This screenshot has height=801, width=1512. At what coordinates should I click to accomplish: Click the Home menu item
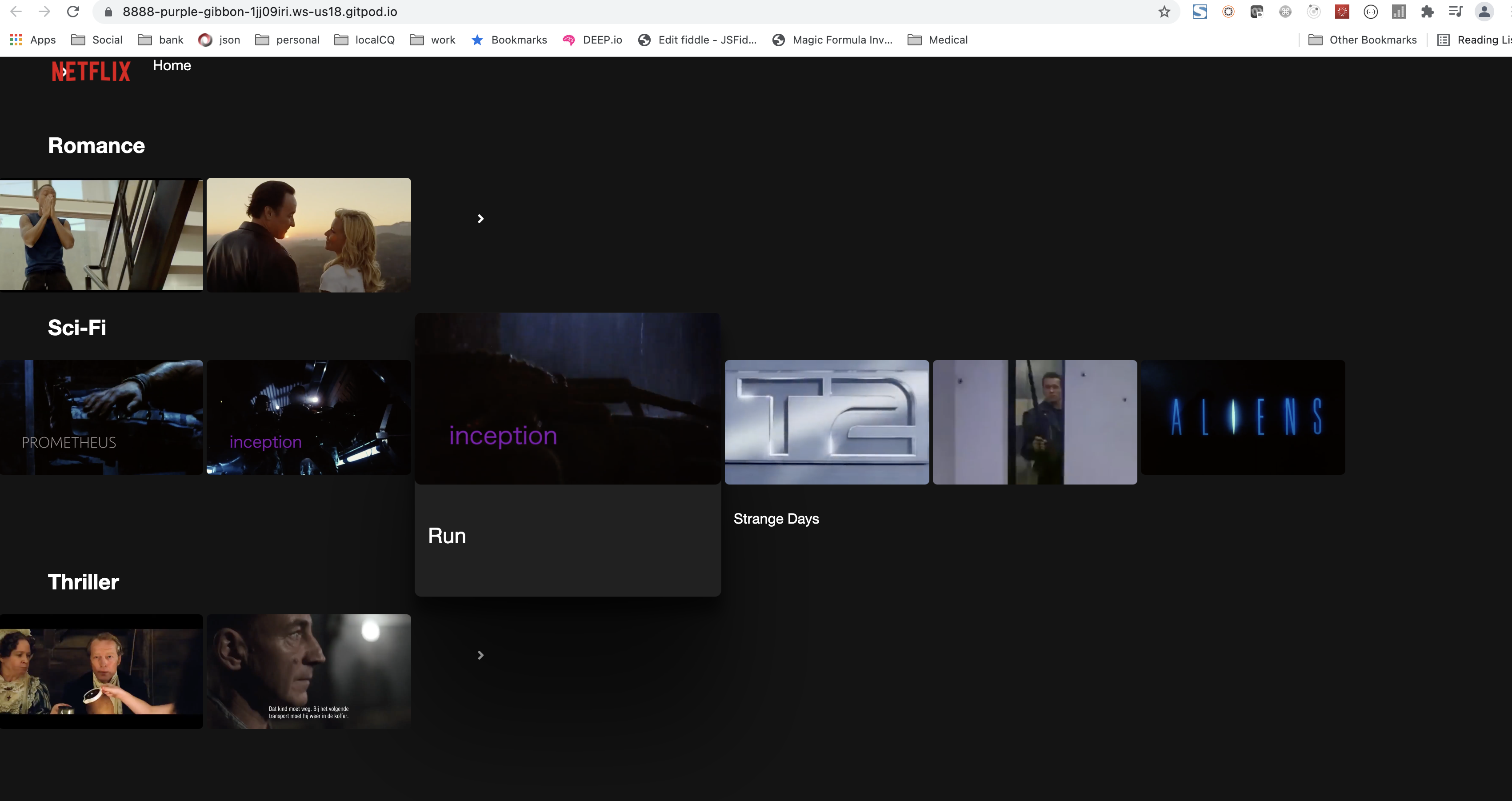coord(172,65)
